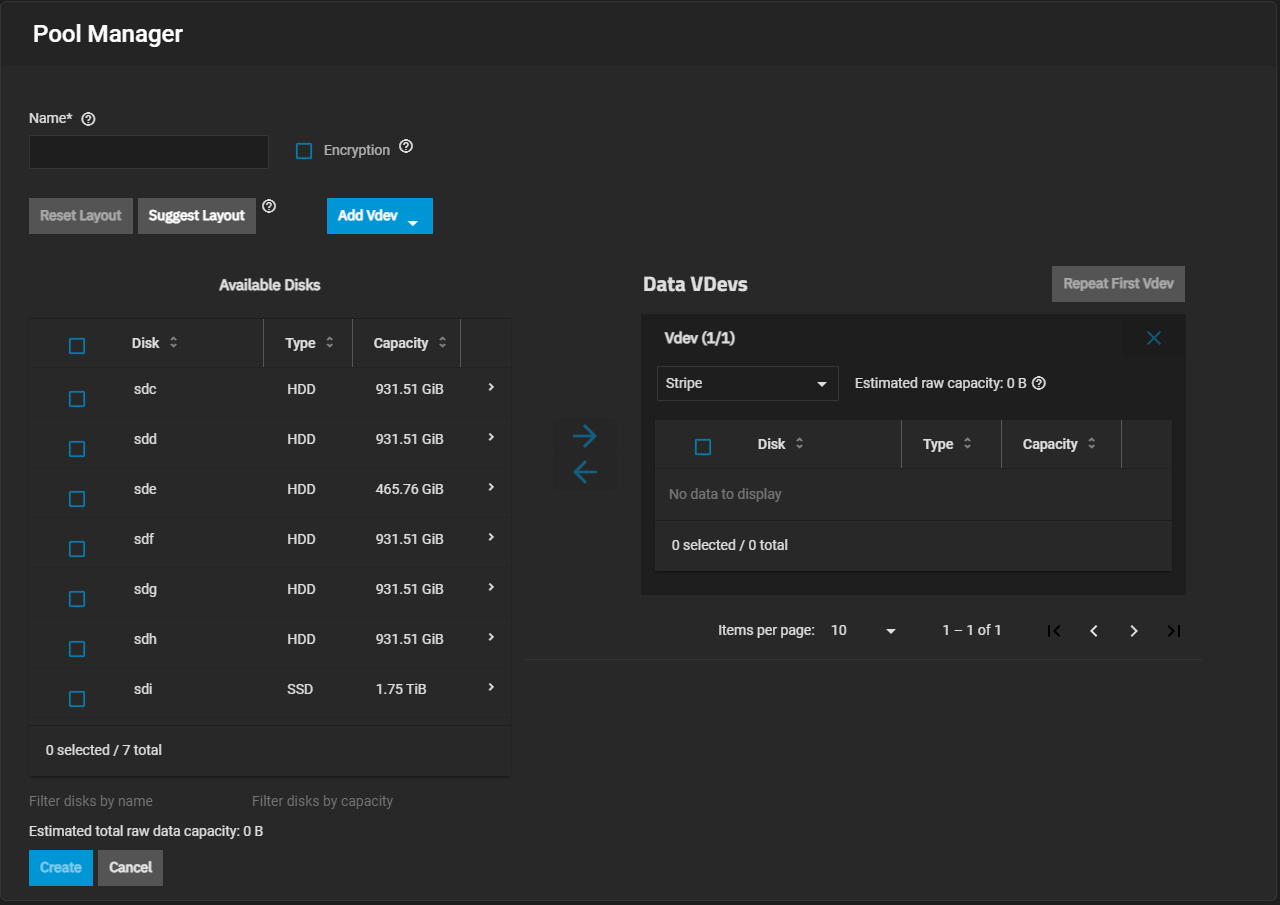
Task: Open the Encryption help tooltip icon
Action: click(x=406, y=146)
